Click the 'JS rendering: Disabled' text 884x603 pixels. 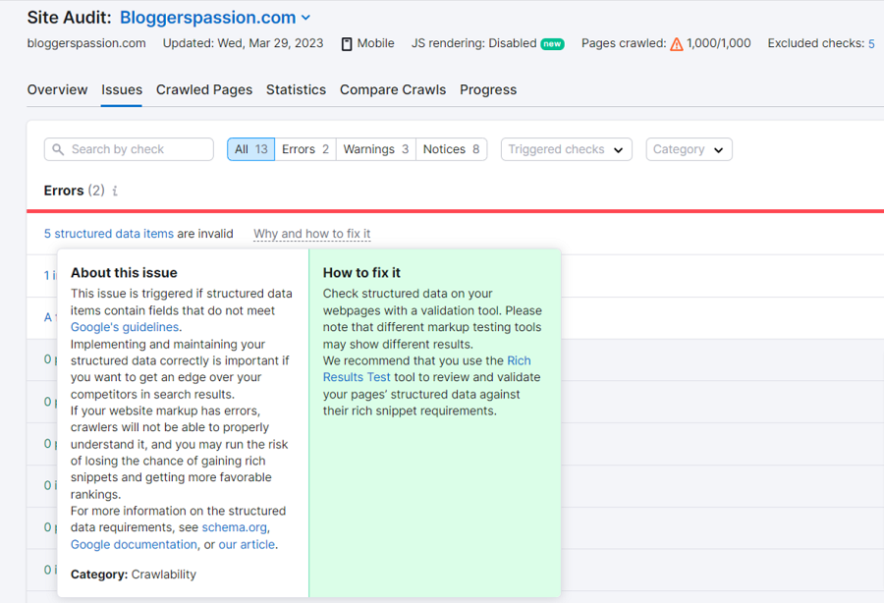474,43
